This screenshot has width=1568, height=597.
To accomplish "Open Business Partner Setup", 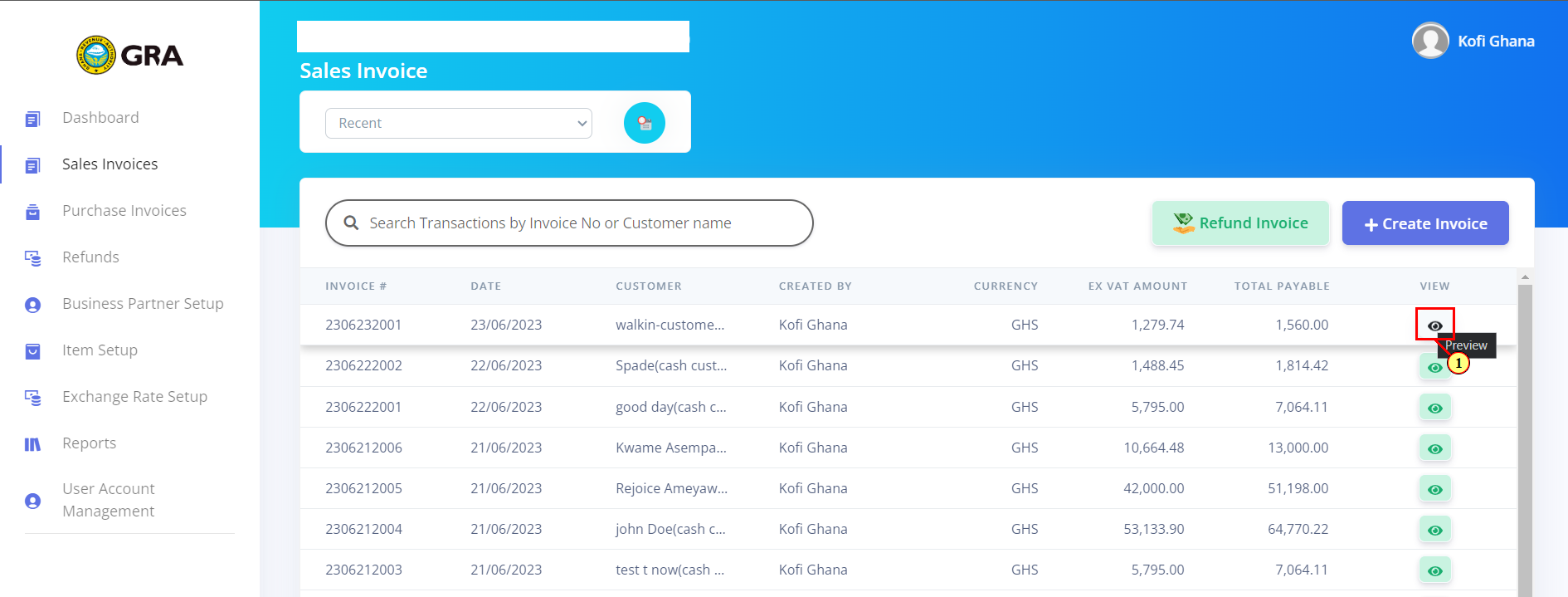I will (143, 303).
